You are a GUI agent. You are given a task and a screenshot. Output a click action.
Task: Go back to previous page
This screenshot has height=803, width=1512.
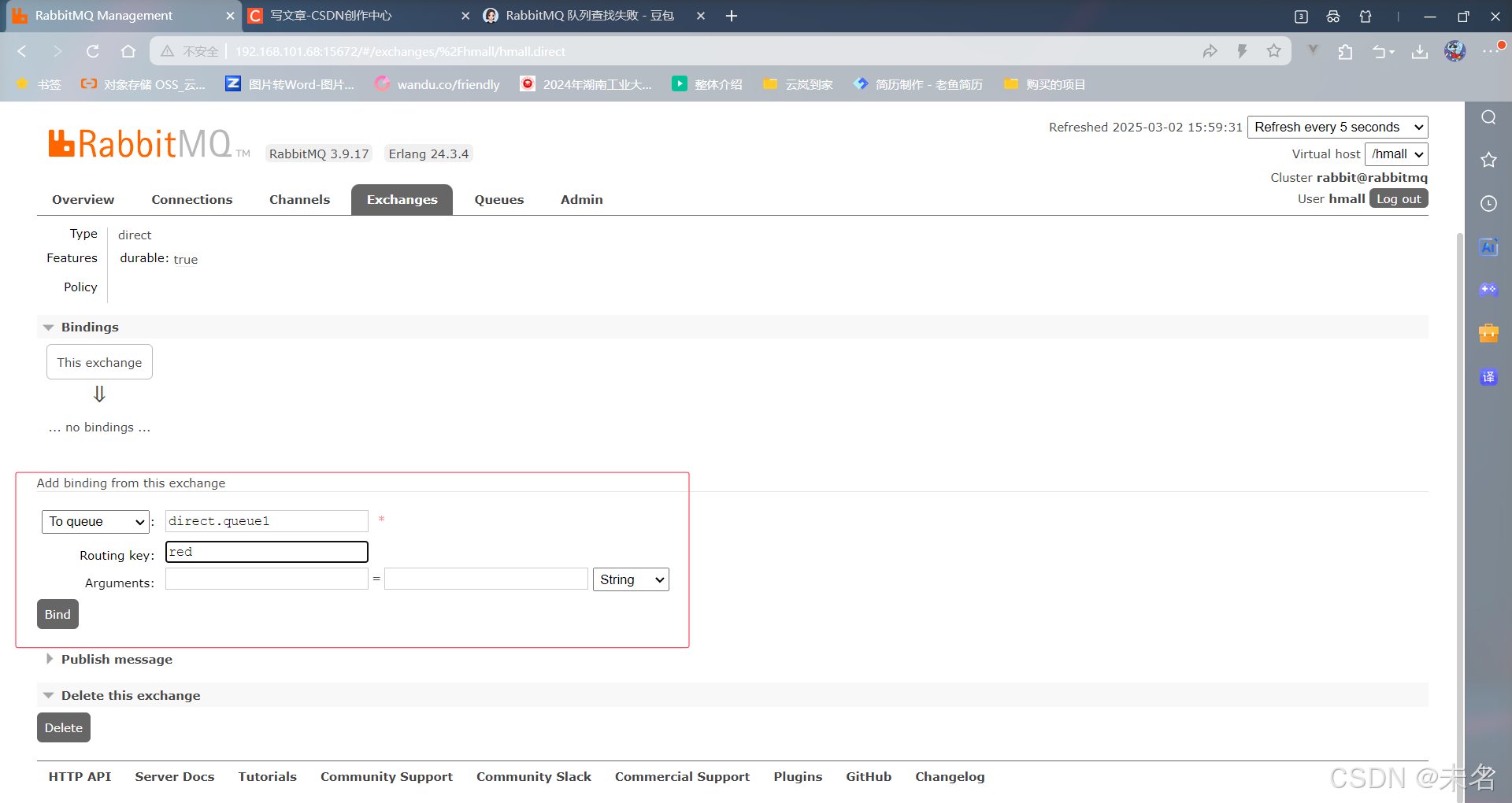pyautogui.click(x=22, y=51)
